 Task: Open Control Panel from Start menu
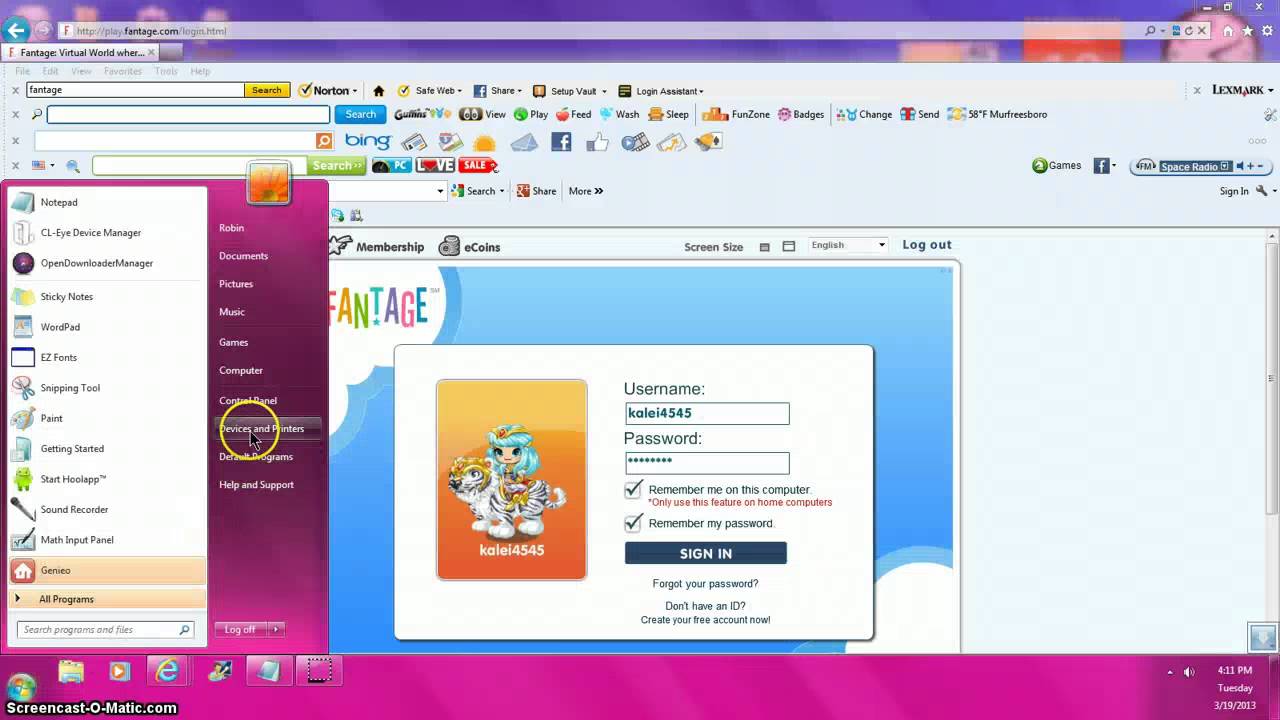(x=248, y=401)
